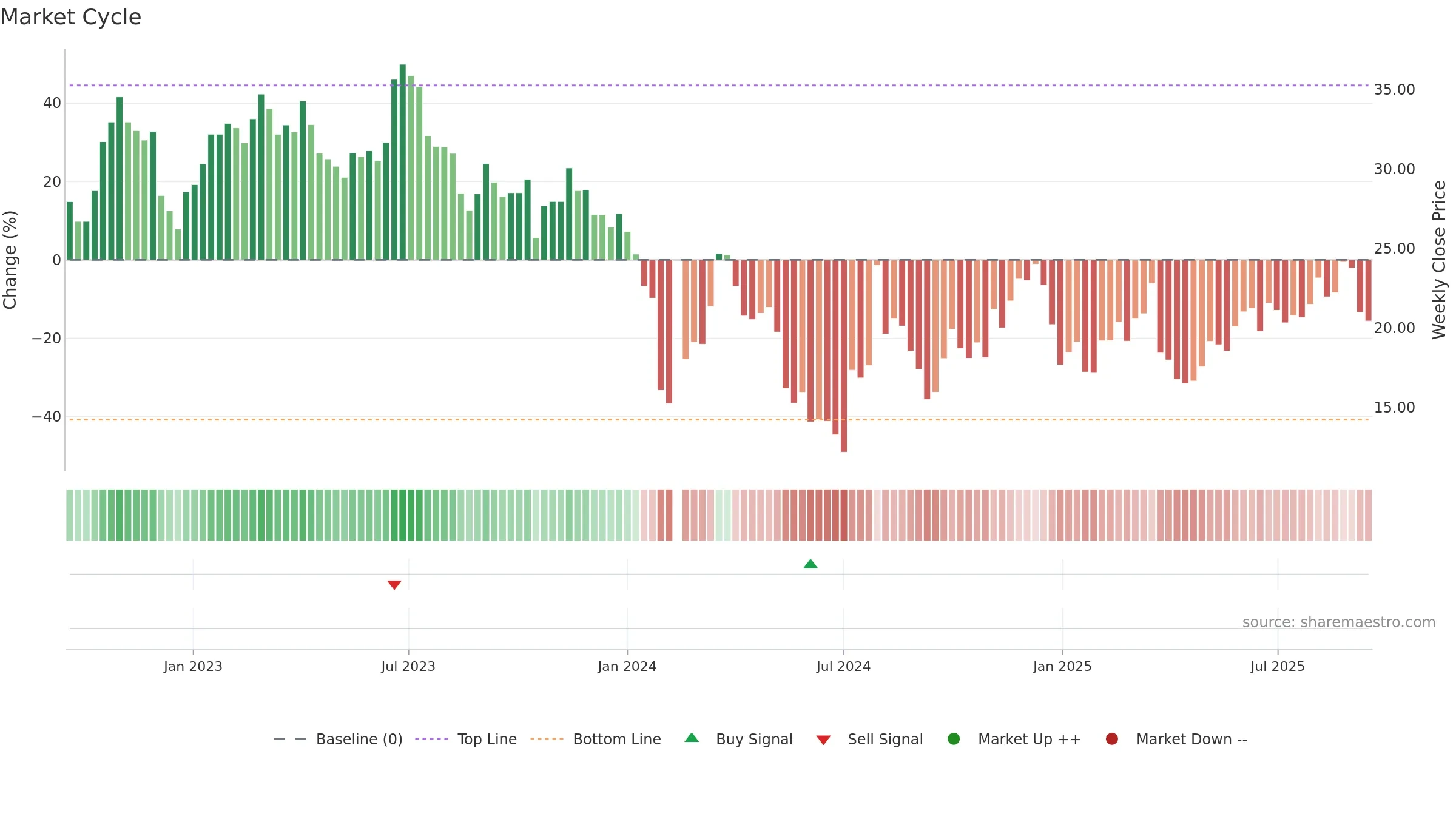
Task: Click the lowest red bar near Jul 2024
Action: coord(844,356)
